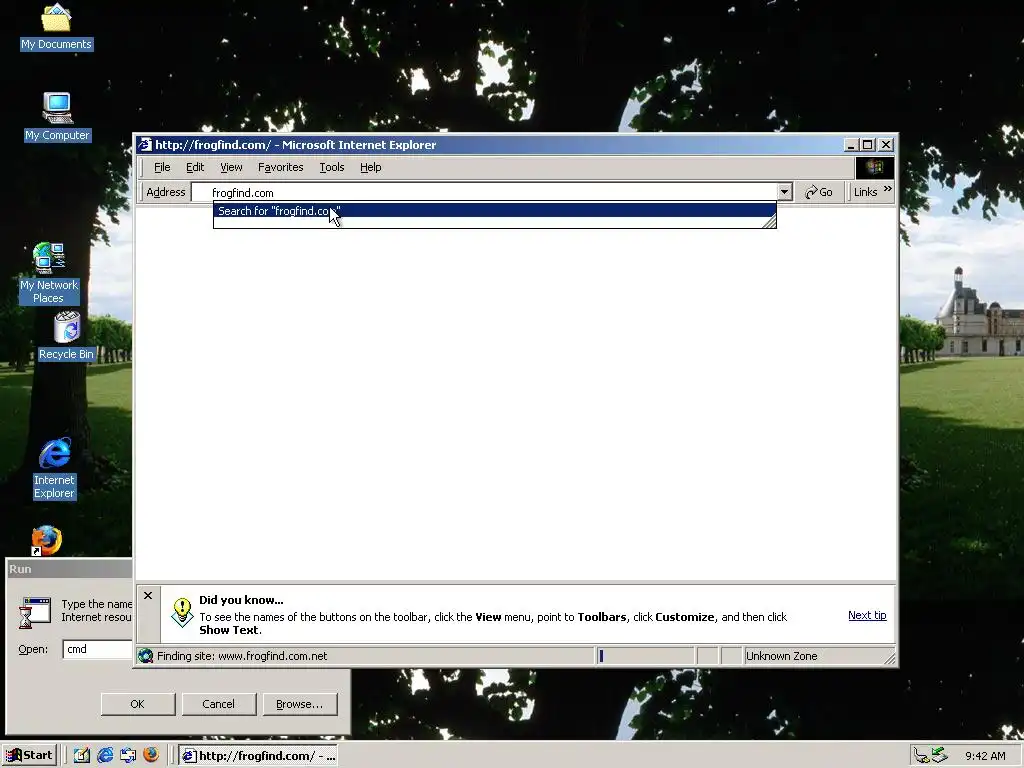Click the Next tip link
The width and height of the screenshot is (1024, 768).
pos(867,615)
